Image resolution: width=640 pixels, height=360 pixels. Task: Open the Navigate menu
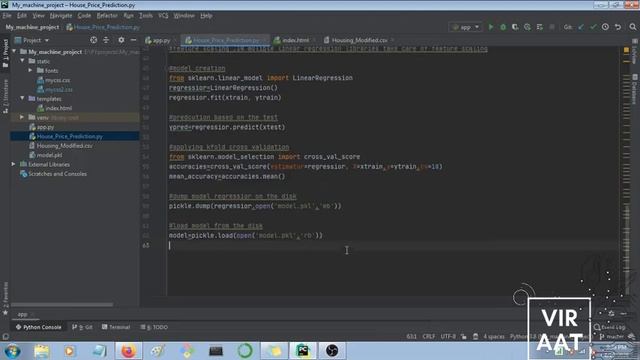61,16
